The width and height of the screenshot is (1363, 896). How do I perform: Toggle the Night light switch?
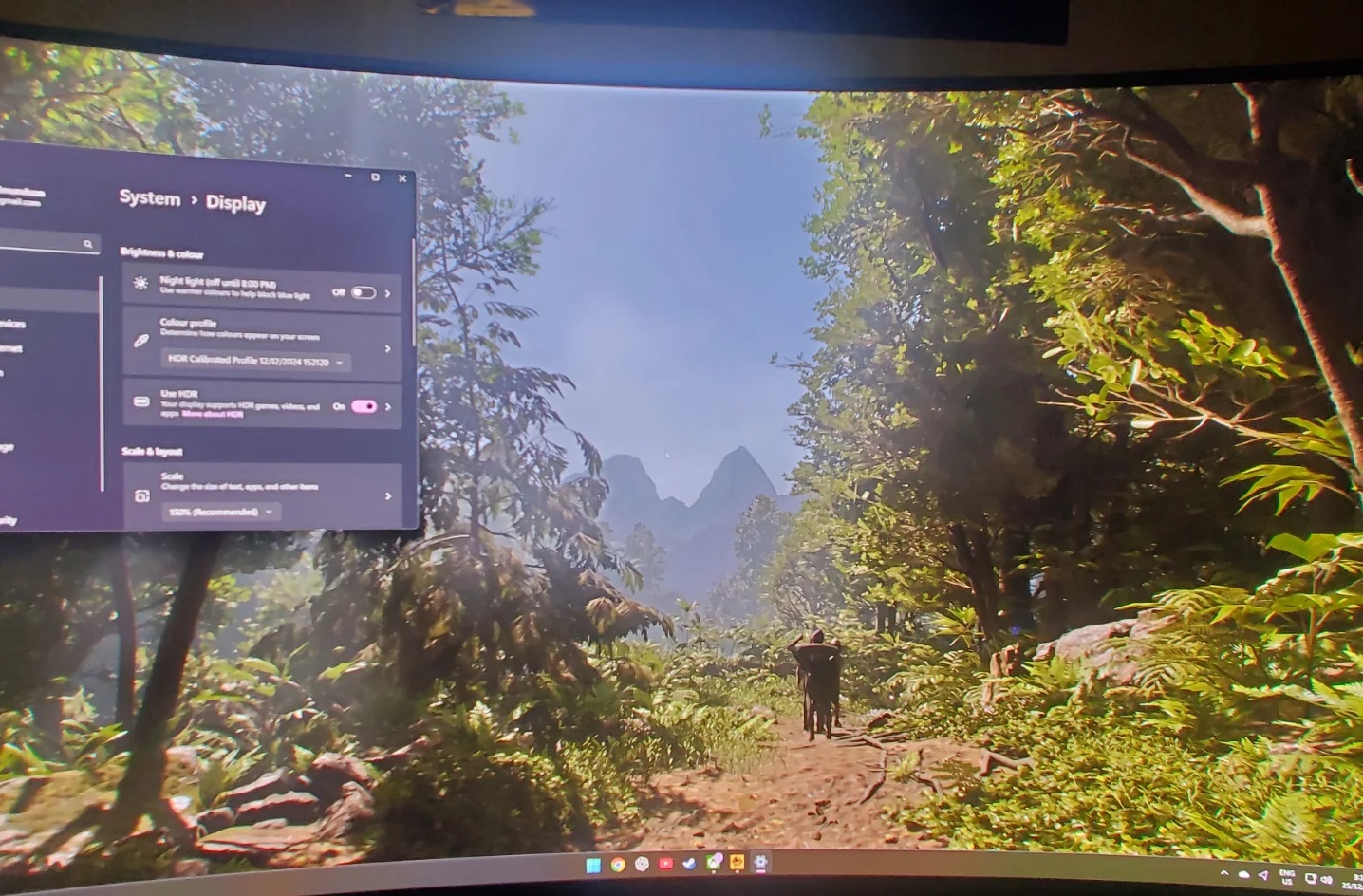[363, 292]
